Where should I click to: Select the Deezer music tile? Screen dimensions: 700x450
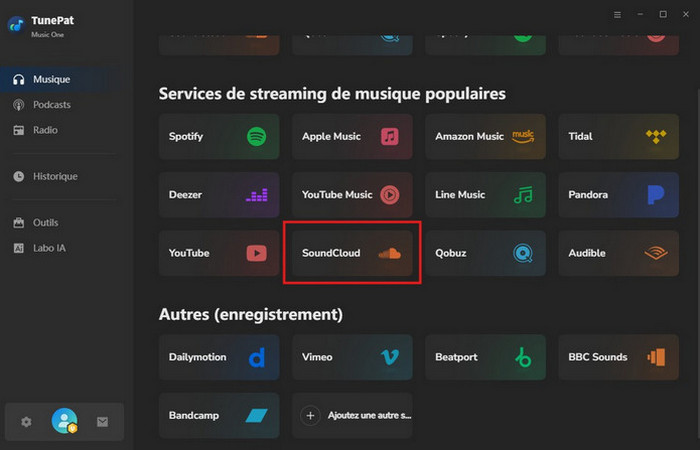point(218,195)
